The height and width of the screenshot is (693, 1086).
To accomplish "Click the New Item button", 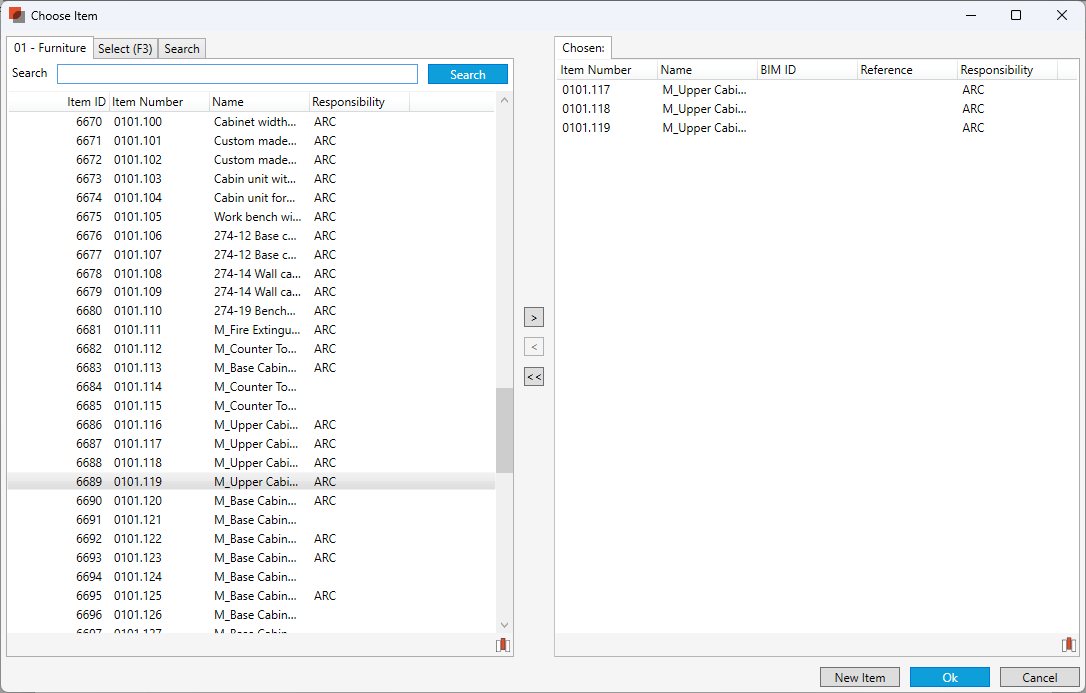I will 859,677.
